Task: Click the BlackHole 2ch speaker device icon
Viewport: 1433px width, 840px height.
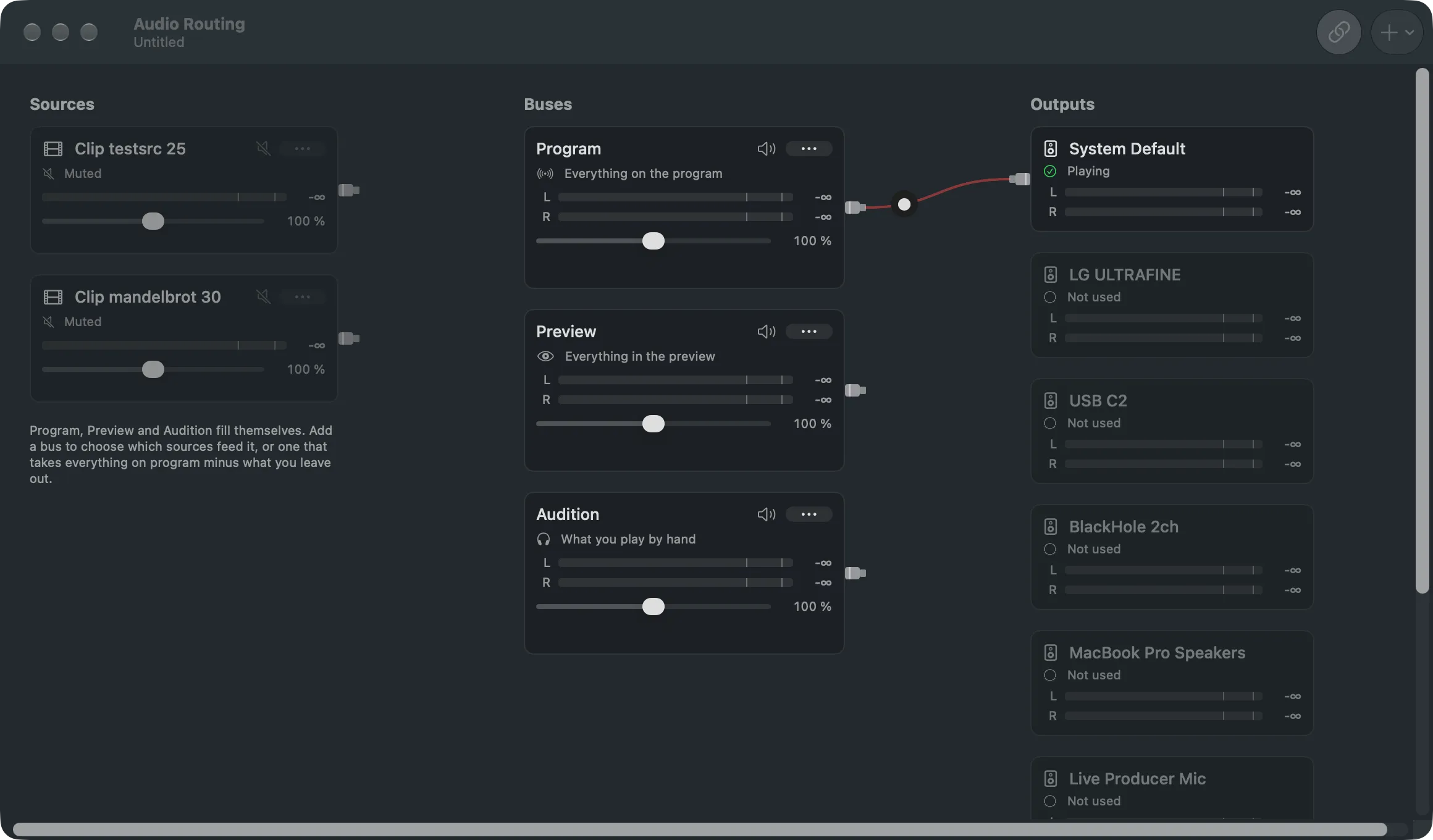Action: [1051, 526]
